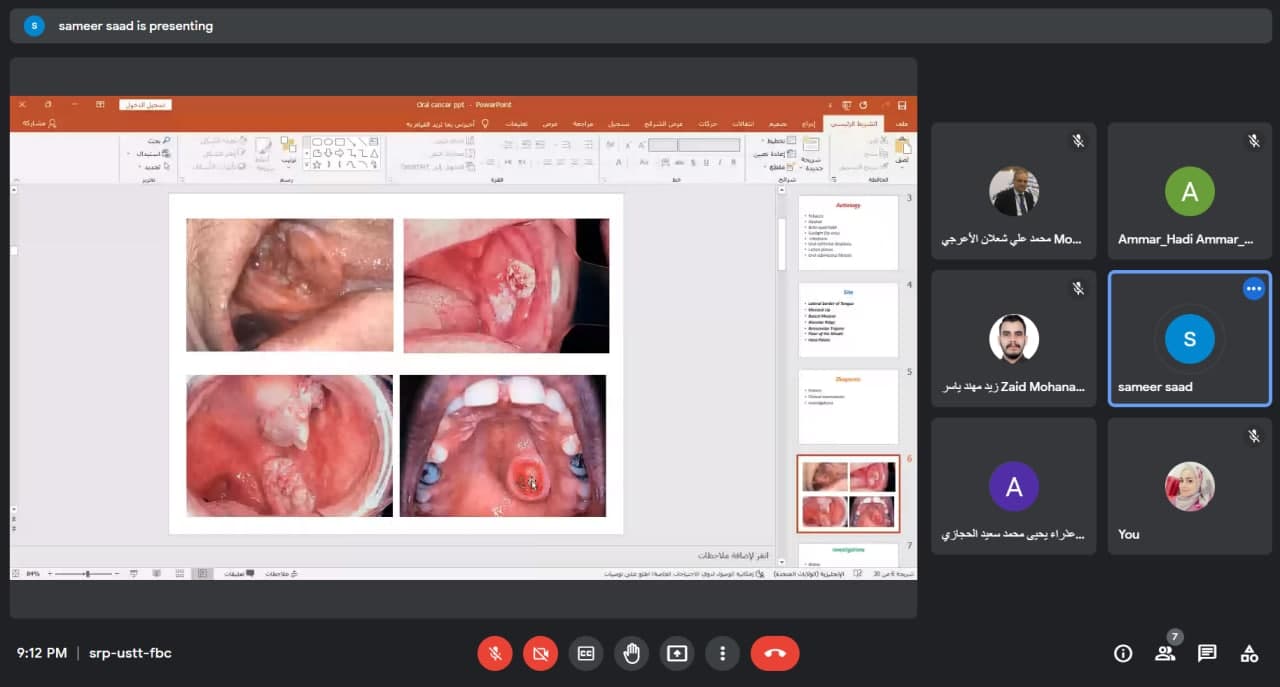Click the مشاركة (Share) button in PowerPoint
1280x687 pixels.
(x=39, y=123)
